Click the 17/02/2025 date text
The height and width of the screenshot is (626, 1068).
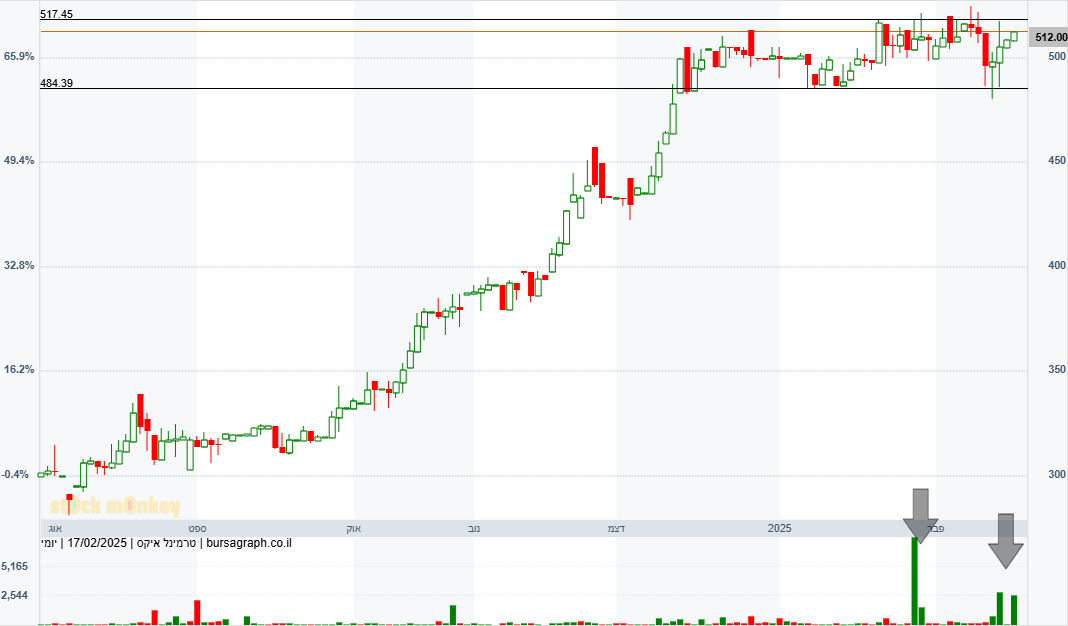(x=97, y=543)
